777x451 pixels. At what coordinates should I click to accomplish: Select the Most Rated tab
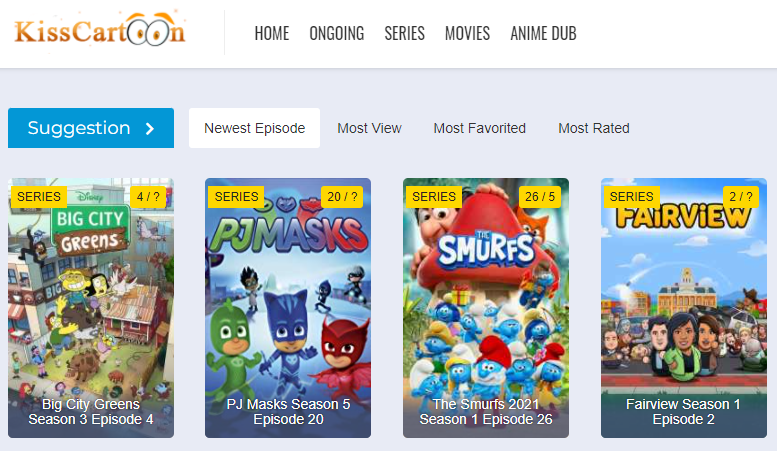594,128
